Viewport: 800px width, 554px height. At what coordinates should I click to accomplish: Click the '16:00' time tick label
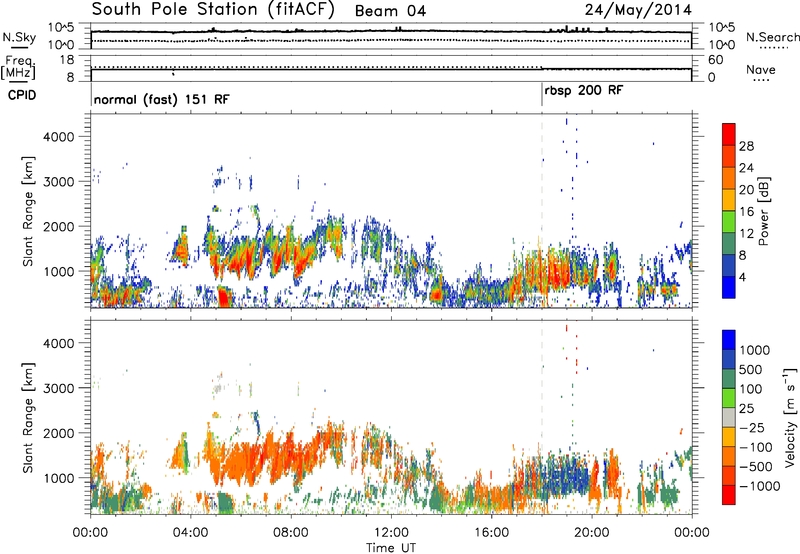[x=491, y=533]
